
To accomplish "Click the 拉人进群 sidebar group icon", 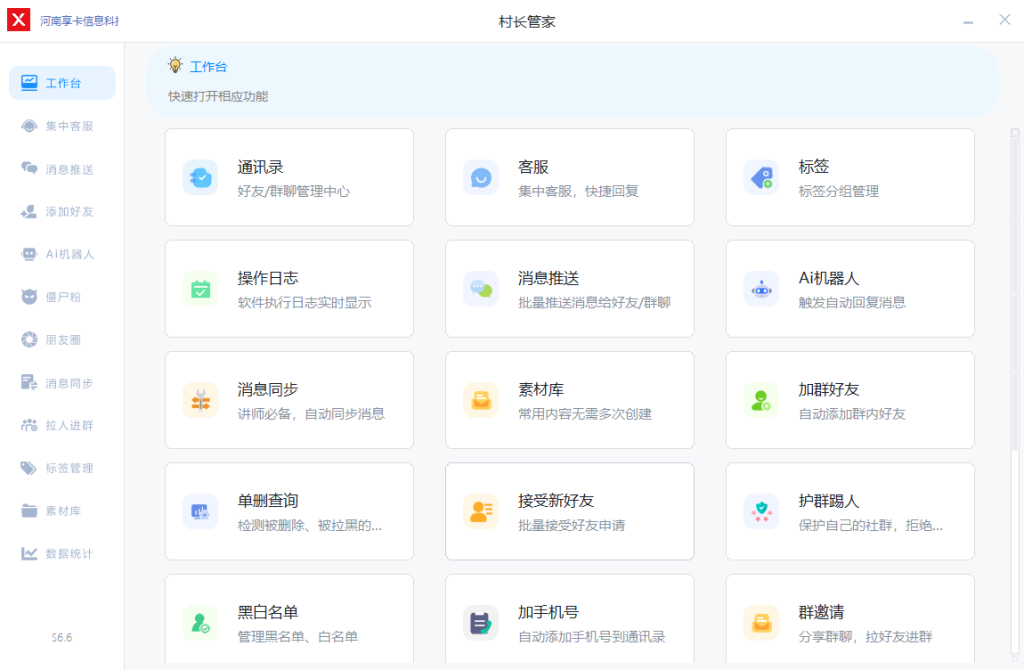I will (x=29, y=425).
